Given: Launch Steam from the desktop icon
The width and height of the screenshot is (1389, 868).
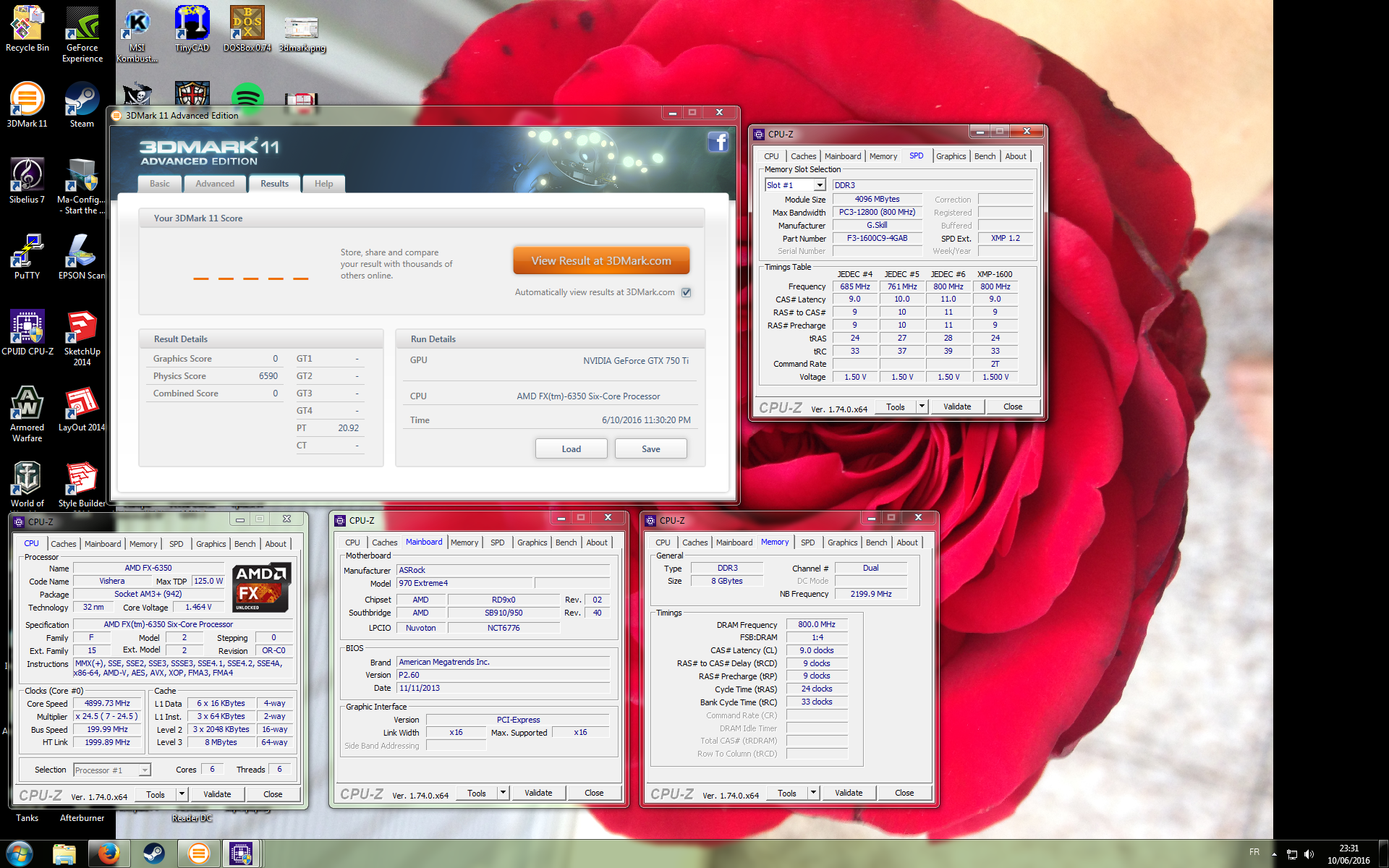Looking at the screenshot, I should tap(82, 105).
